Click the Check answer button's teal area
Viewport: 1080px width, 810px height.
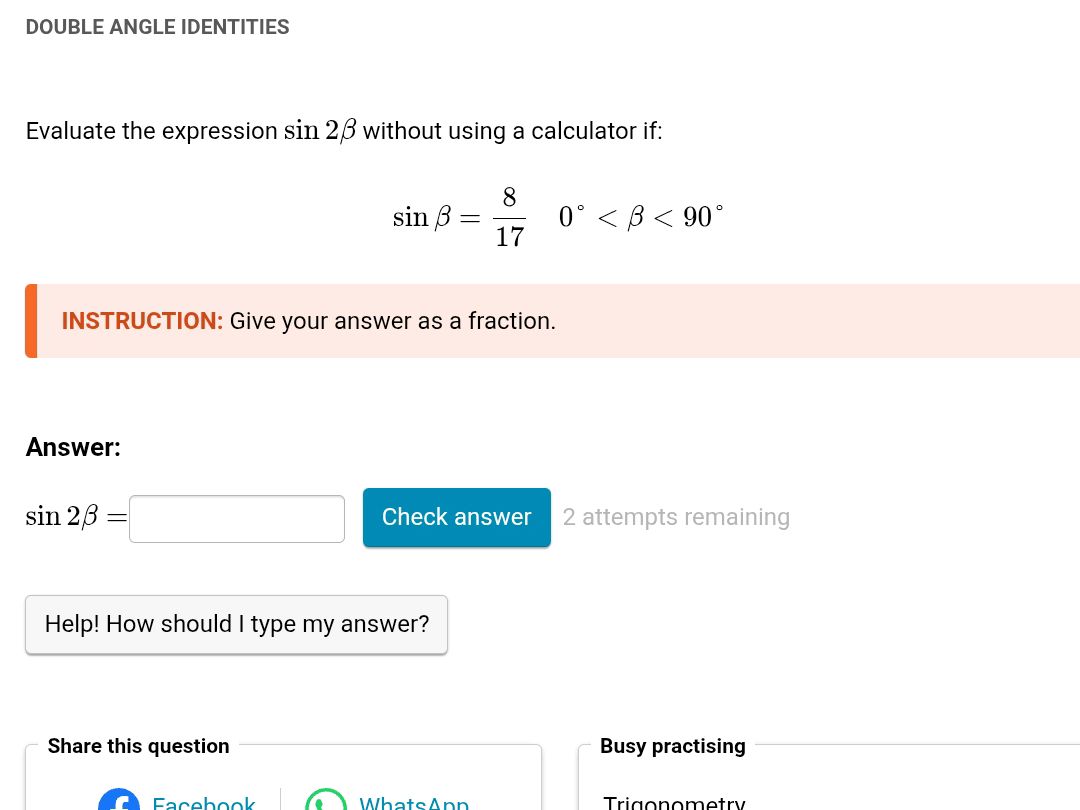point(456,517)
